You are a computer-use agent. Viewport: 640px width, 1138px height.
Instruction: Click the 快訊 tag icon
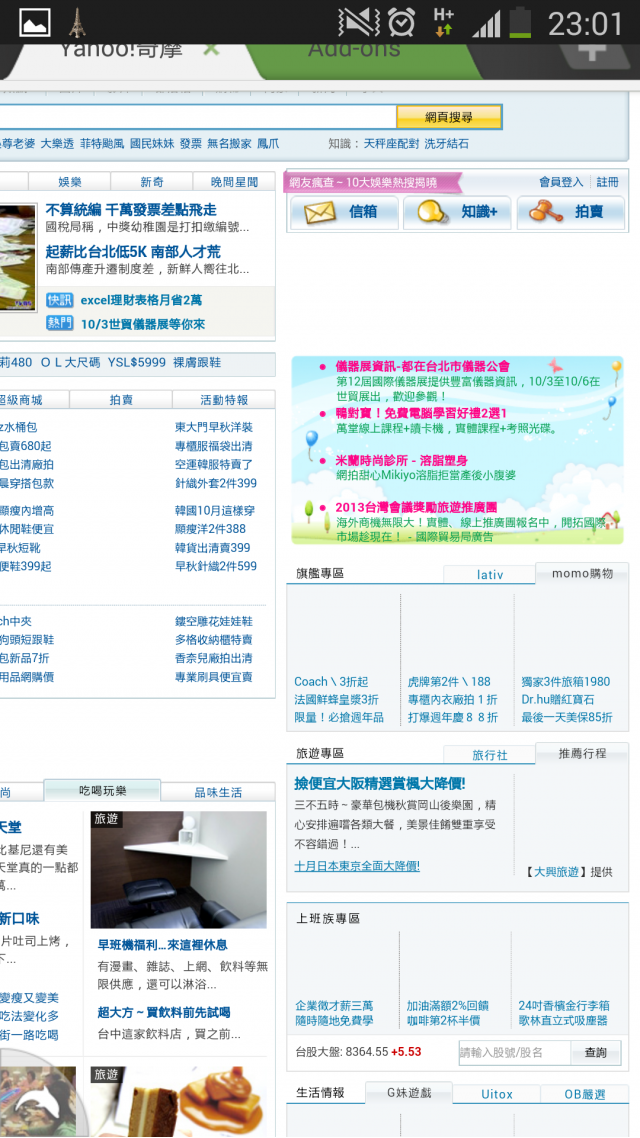point(60,300)
